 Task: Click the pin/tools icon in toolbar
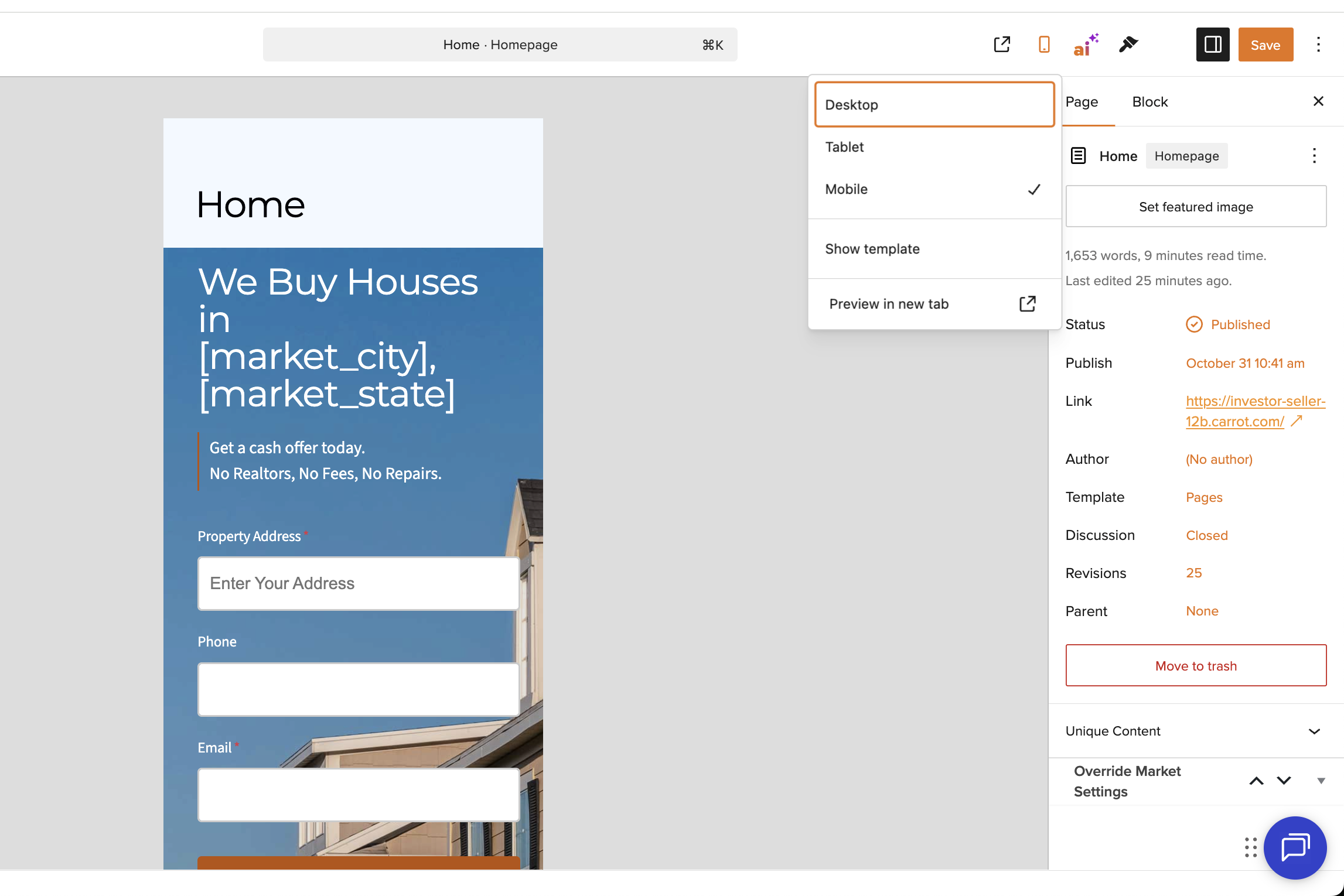1128,45
